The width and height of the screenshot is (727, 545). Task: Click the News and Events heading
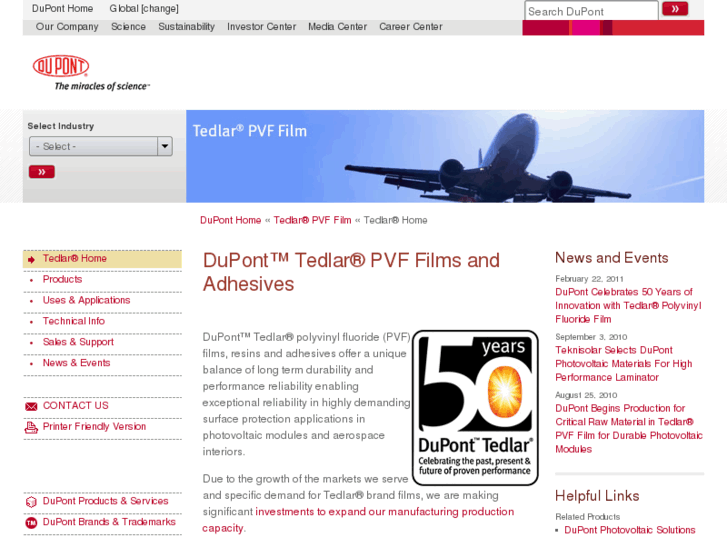(612, 258)
